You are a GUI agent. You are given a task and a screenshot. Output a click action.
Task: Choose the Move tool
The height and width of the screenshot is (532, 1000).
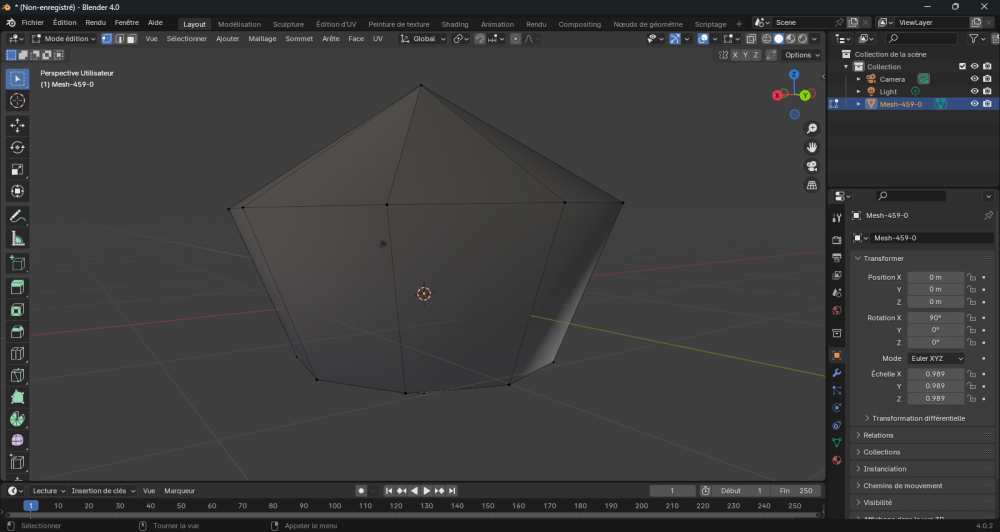[x=17, y=126]
